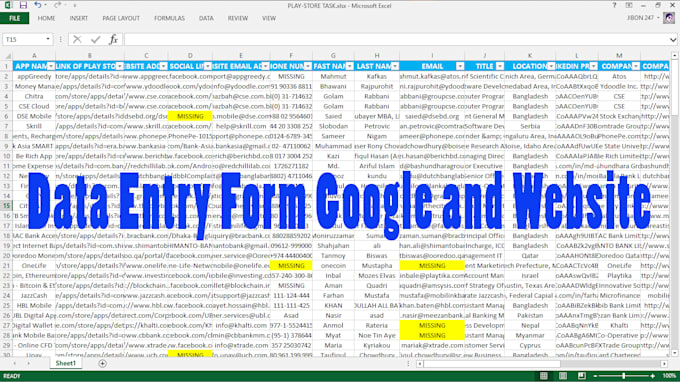Screen dimensions: 680x382
Task: Click the Save icon in quick access toolbar
Action: pos(23,5)
